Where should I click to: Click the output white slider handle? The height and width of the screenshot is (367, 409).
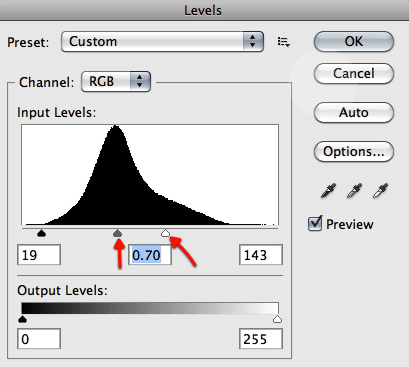277,319
